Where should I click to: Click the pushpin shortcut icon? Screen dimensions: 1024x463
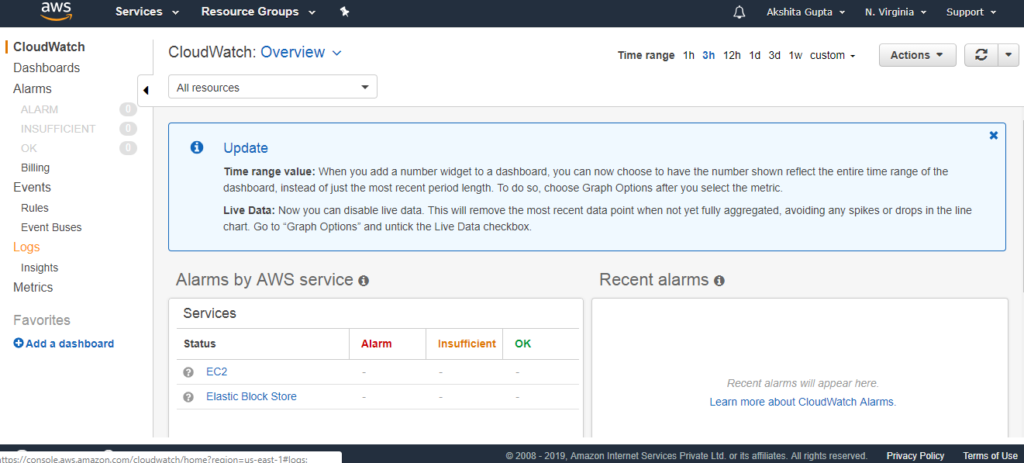[345, 12]
